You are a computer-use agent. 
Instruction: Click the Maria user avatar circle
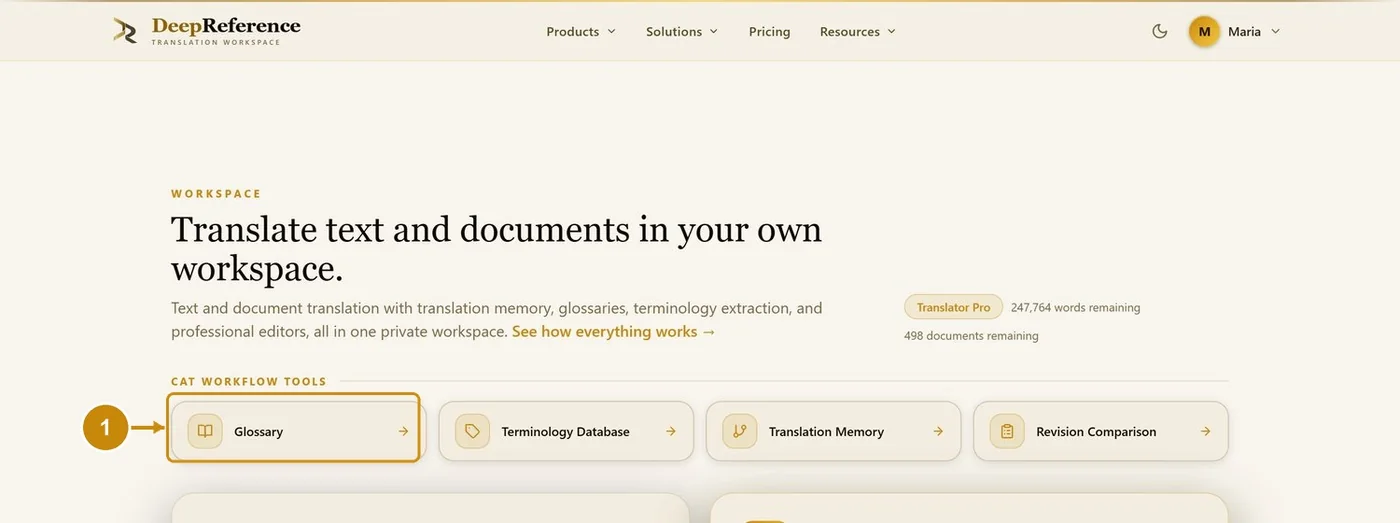(x=1204, y=31)
